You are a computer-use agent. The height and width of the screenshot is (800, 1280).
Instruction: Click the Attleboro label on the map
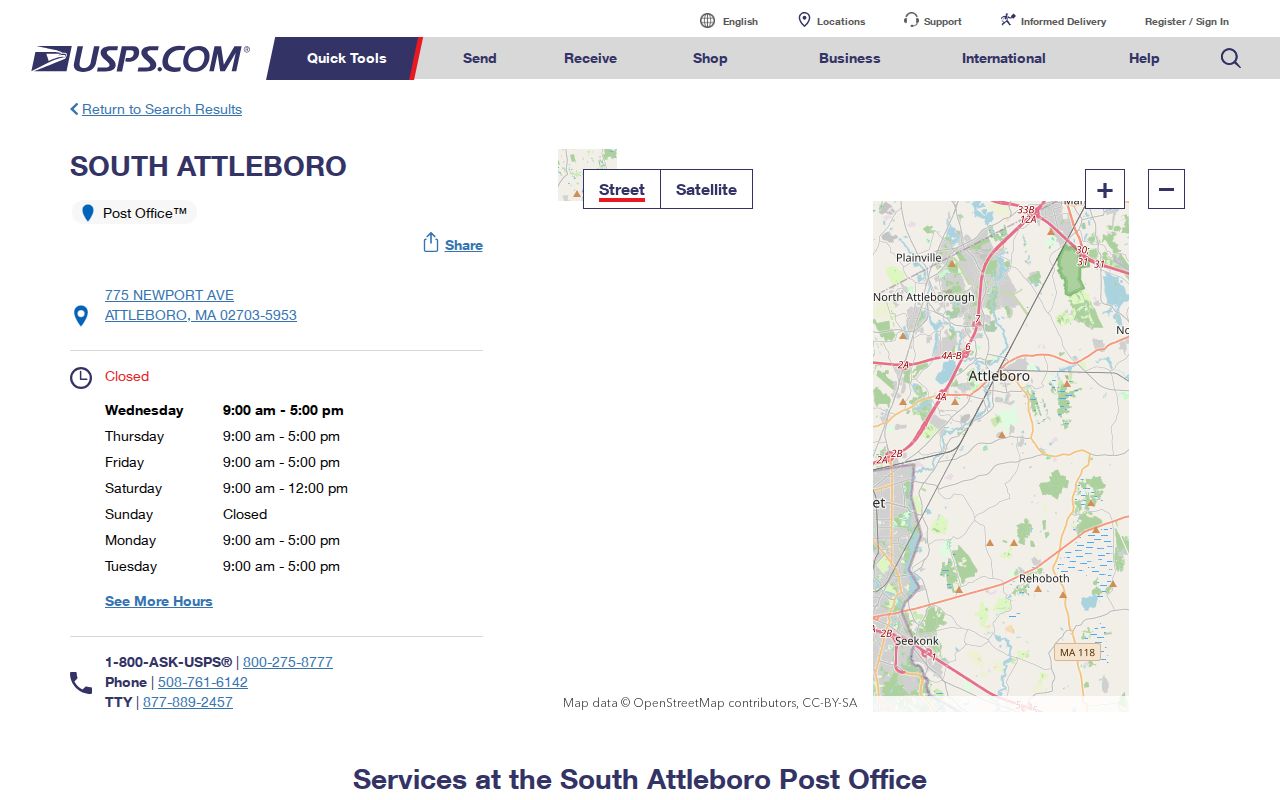(x=999, y=376)
